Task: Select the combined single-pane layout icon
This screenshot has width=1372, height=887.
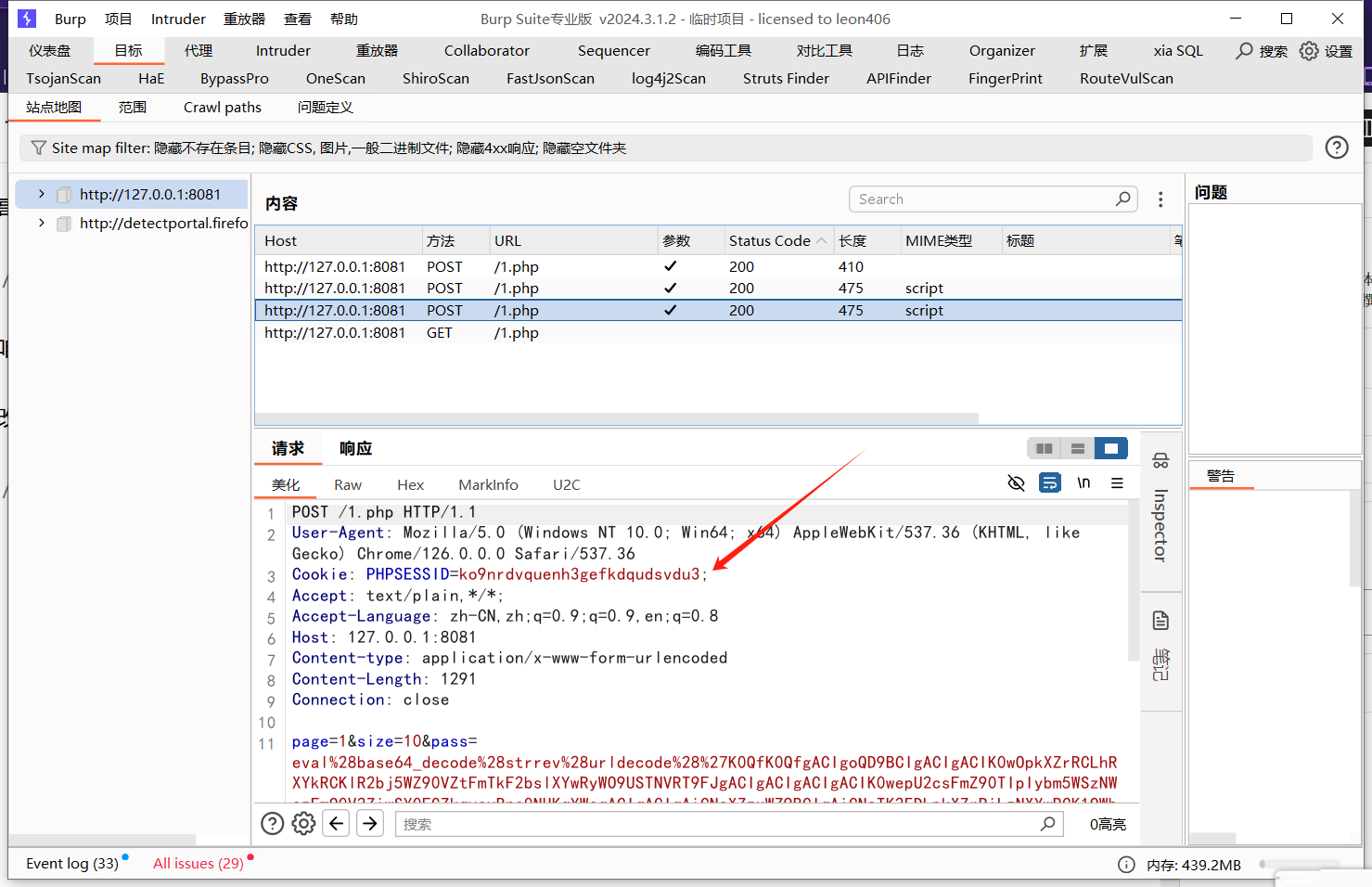Action: (x=1111, y=448)
